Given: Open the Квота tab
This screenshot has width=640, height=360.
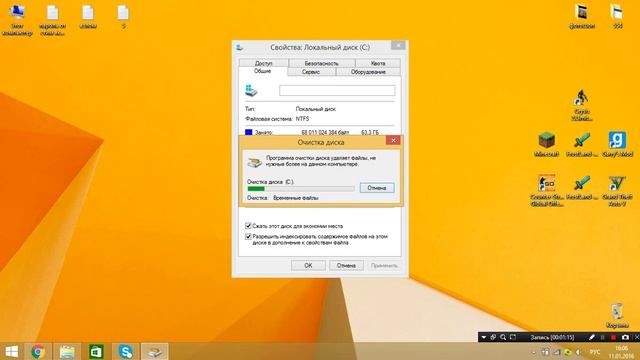Looking at the screenshot, I should pyautogui.click(x=378, y=63).
